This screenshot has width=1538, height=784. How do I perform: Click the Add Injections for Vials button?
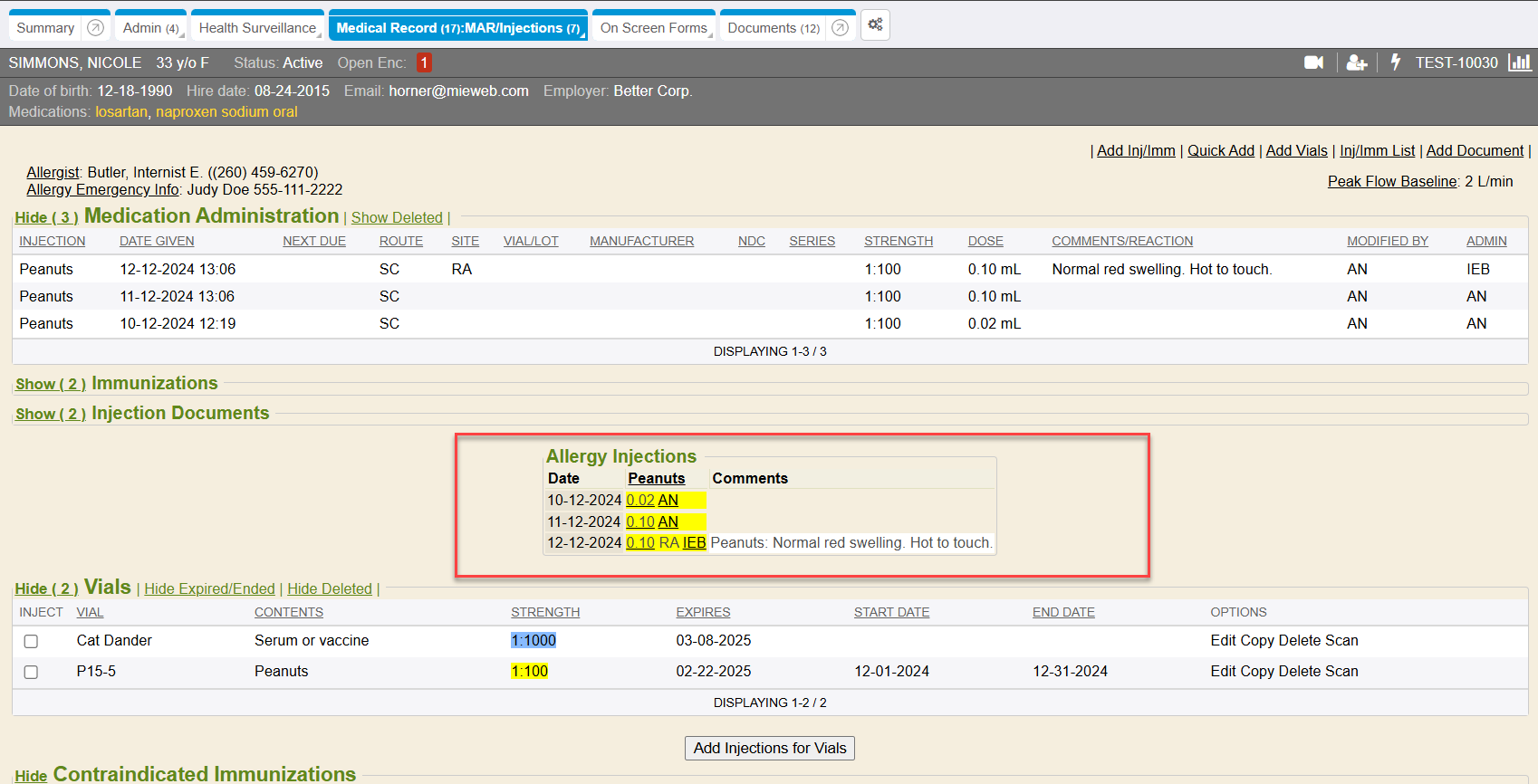click(x=769, y=748)
